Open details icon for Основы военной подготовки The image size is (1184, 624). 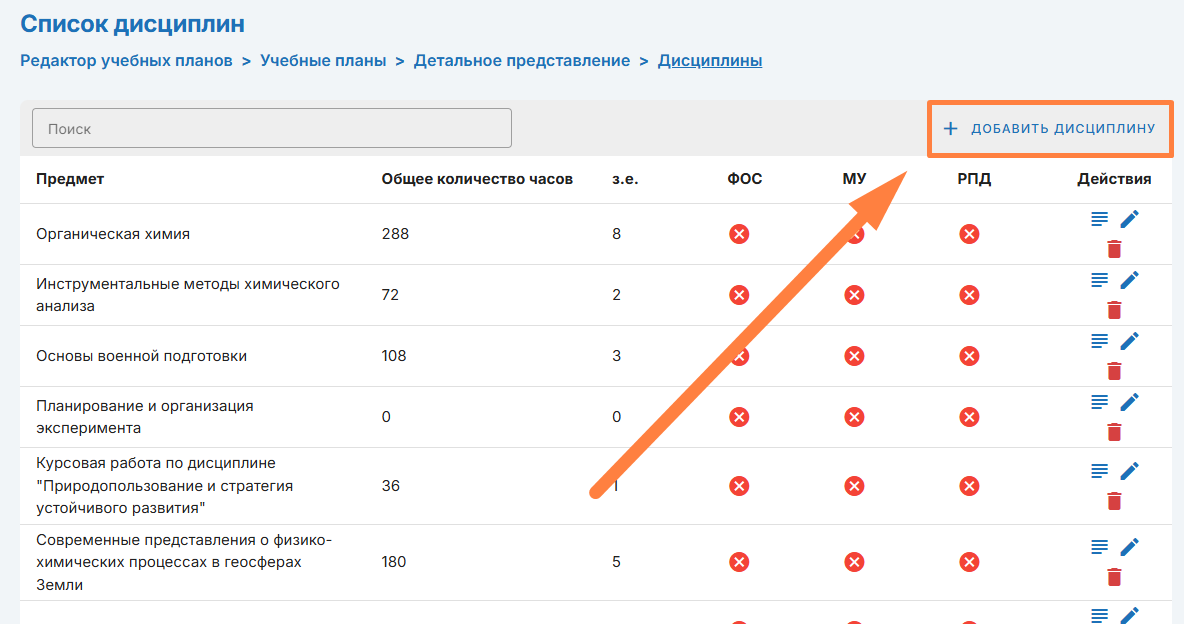coord(1100,341)
